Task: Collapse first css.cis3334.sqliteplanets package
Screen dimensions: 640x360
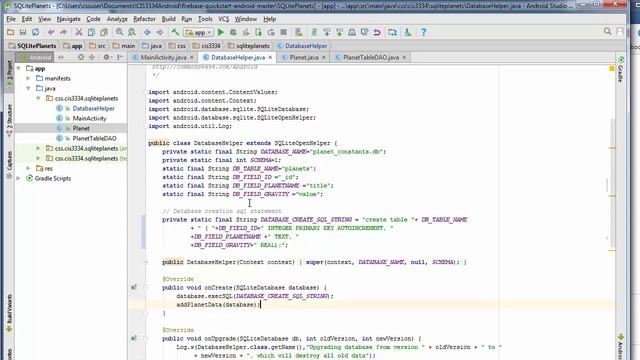Action: pyautogui.click(x=38, y=98)
